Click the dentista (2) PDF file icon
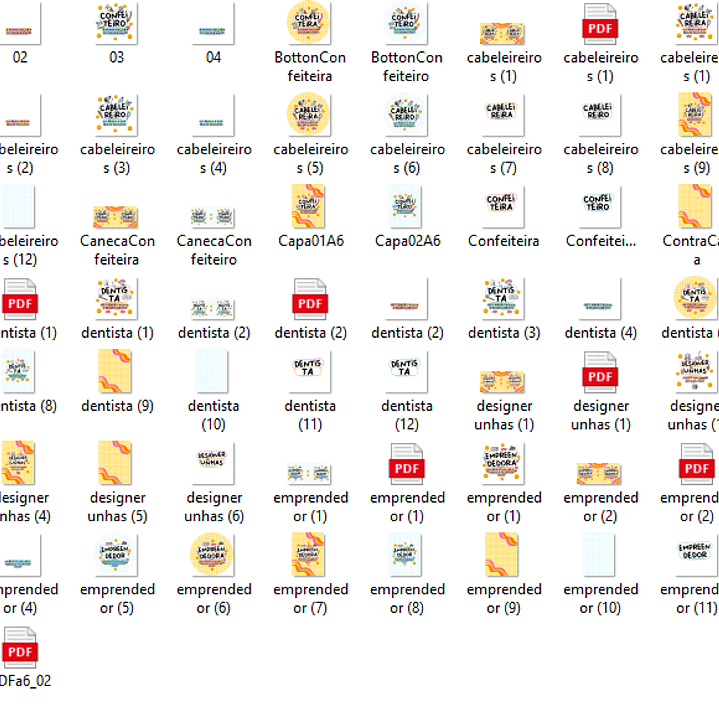This screenshot has height=719, width=719. (x=311, y=300)
